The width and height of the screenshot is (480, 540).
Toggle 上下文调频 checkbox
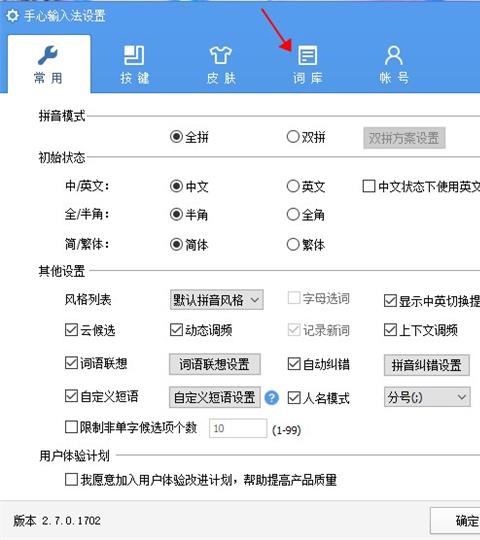pos(390,330)
